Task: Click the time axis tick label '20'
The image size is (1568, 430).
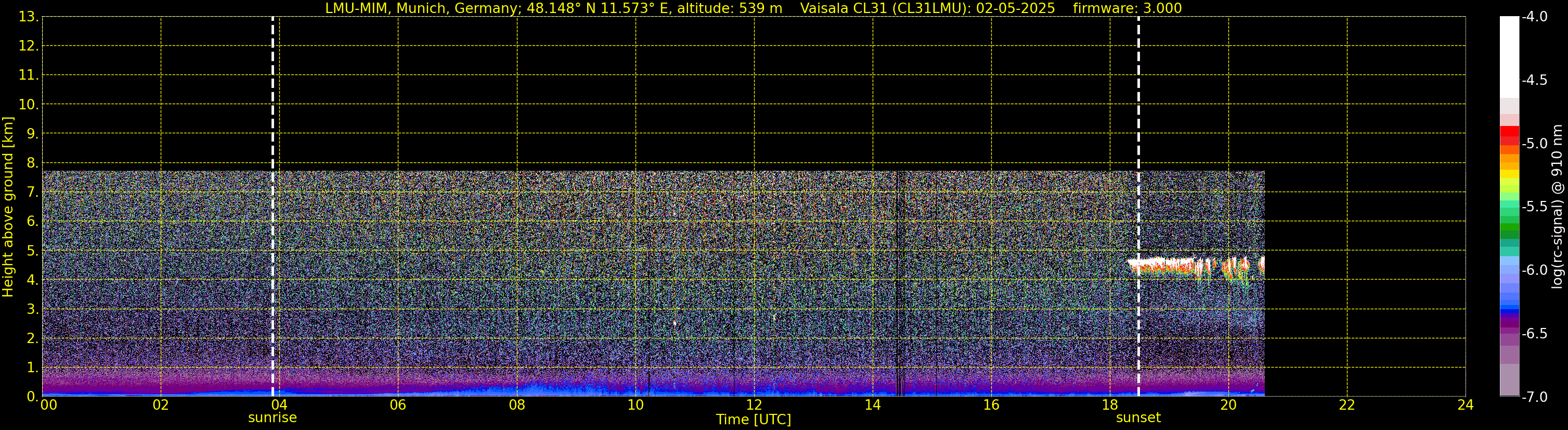Action: [1228, 405]
